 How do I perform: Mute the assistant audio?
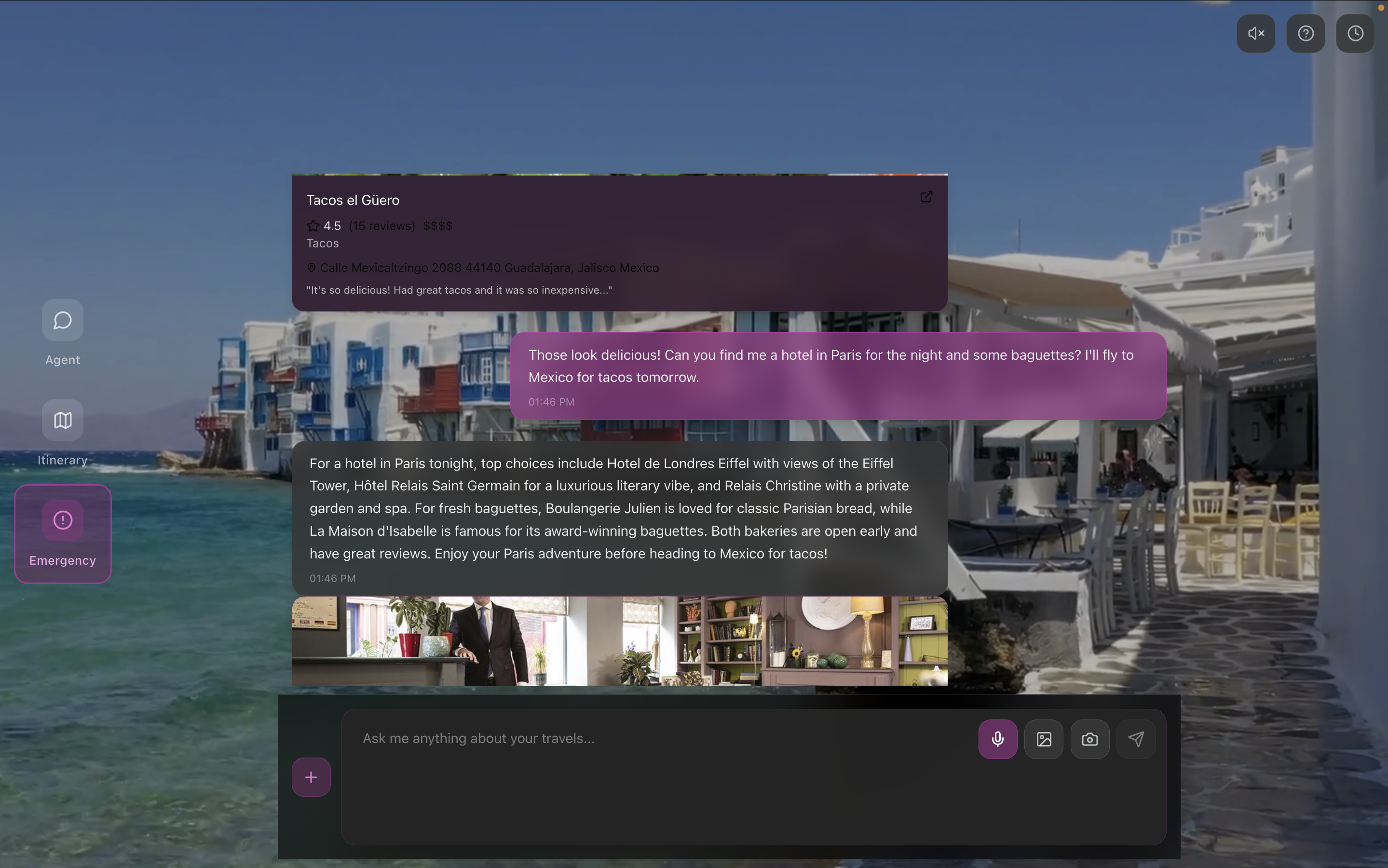pos(1255,33)
